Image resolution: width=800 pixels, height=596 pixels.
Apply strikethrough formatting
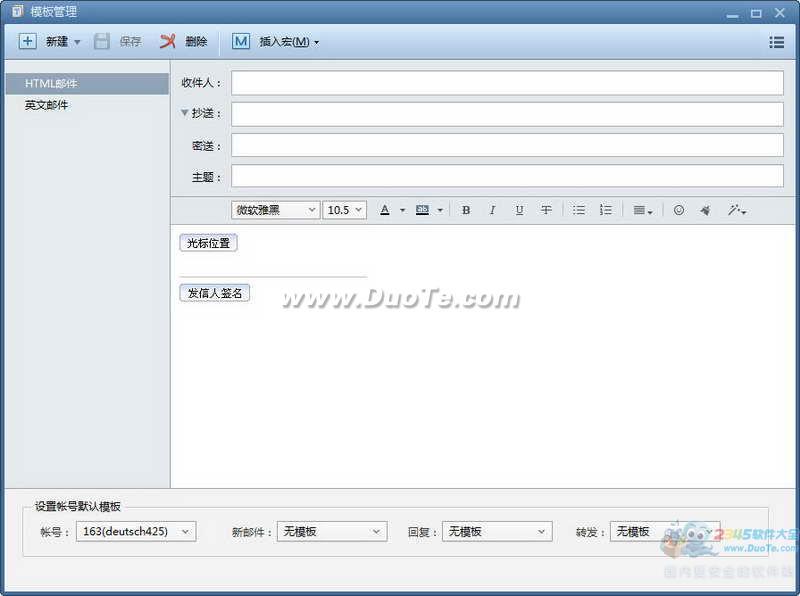(x=546, y=210)
